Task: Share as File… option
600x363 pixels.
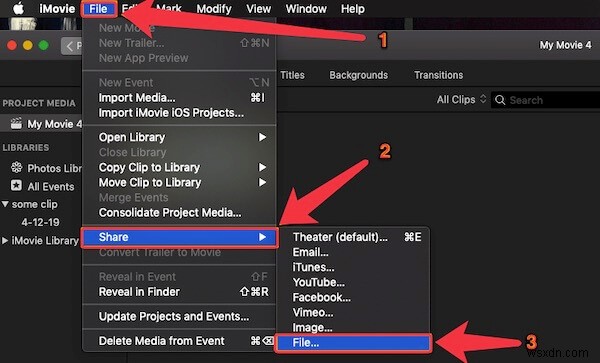Action: 354,343
